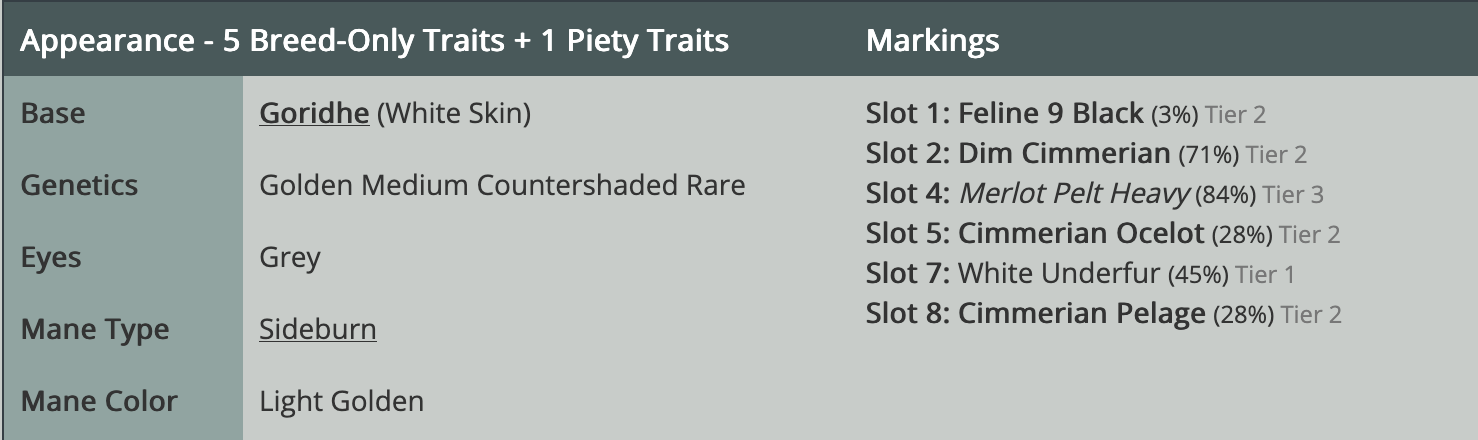Image resolution: width=1478 pixels, height=440 pixels.
Task: Open the Goridhe base link
Action: 314,114
